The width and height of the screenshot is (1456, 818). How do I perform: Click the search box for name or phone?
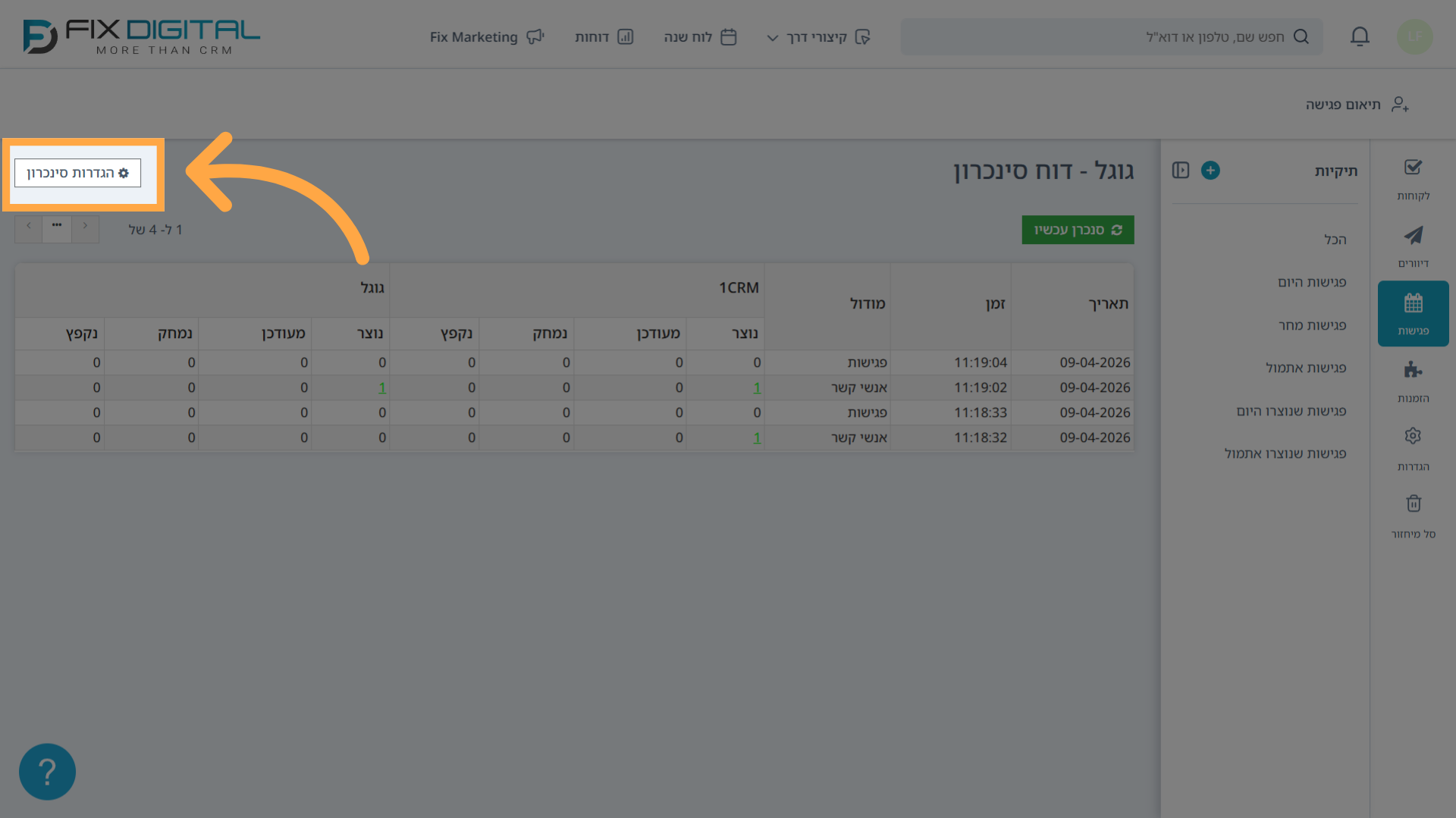(x=1111, y=36)
